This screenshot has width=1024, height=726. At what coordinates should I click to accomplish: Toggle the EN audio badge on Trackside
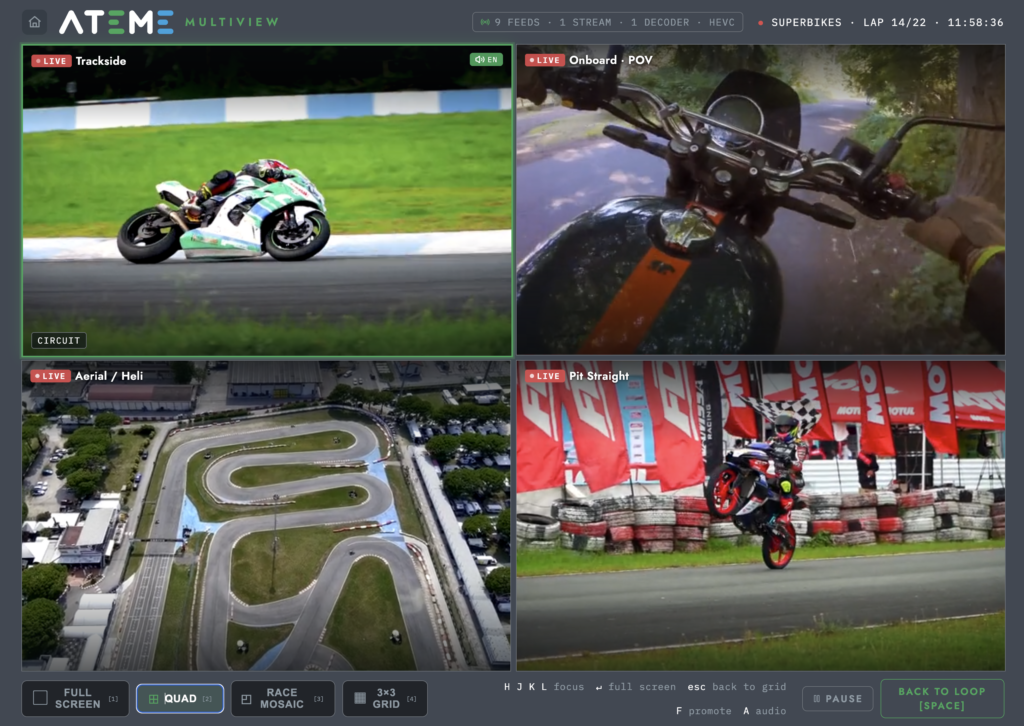[486, 59]
